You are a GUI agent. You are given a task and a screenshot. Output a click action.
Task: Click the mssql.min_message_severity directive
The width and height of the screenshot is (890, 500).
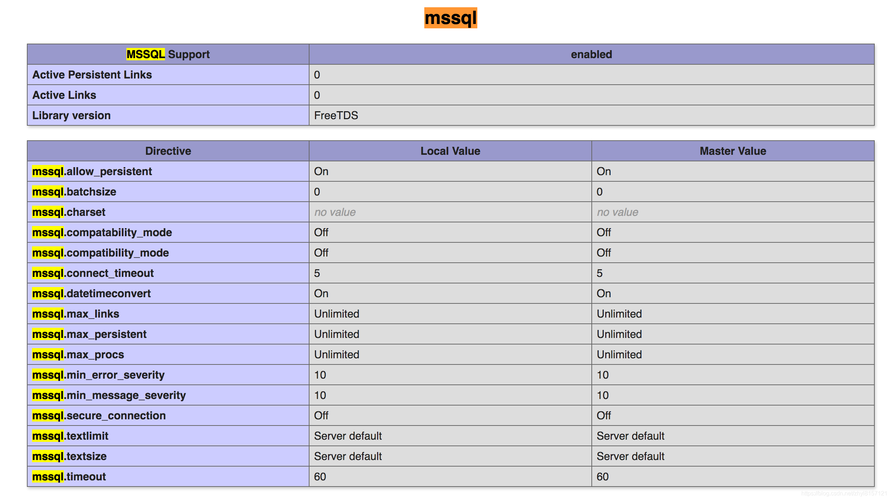pos(109,396)
